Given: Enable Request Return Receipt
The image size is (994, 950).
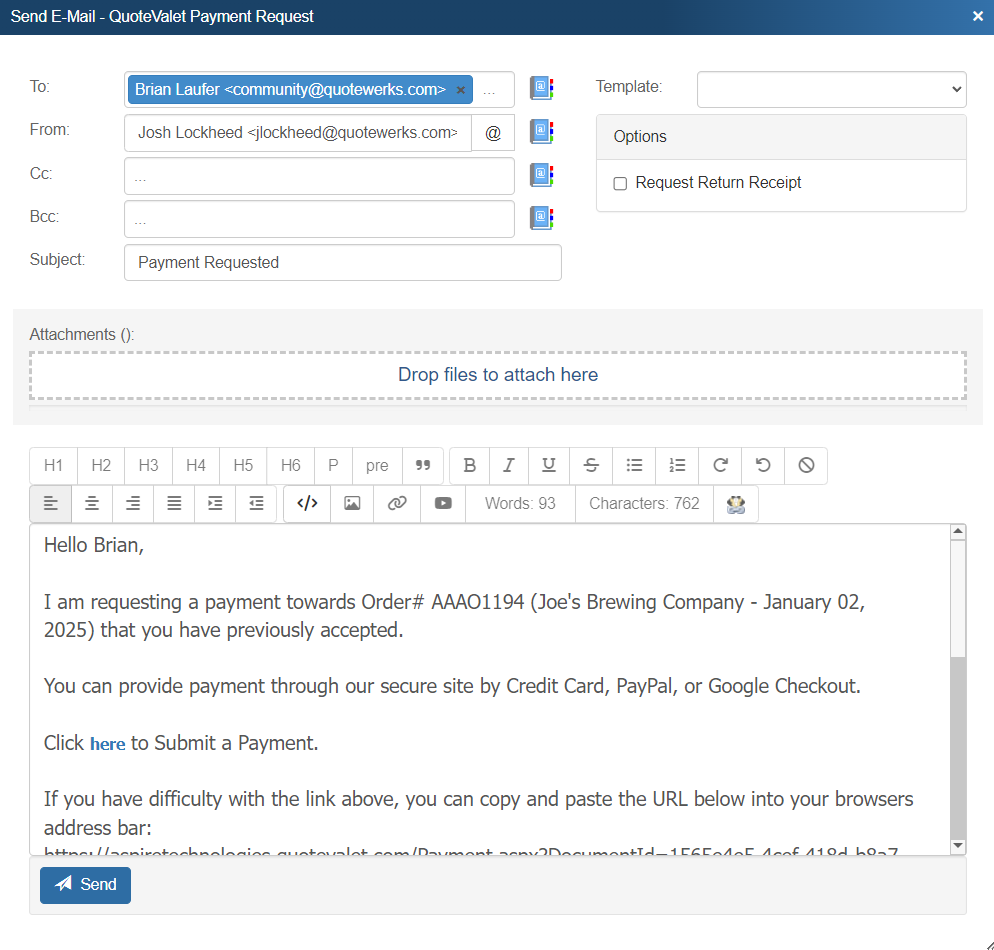Looking at the screenshot, I should pyautogui.click(x=620, y=184).
